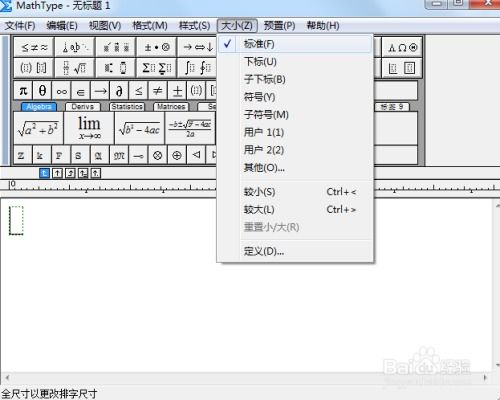The image size is (500, 400).
Task: Click the horizontal scrollbar left arrow
Action: (7, 378)
